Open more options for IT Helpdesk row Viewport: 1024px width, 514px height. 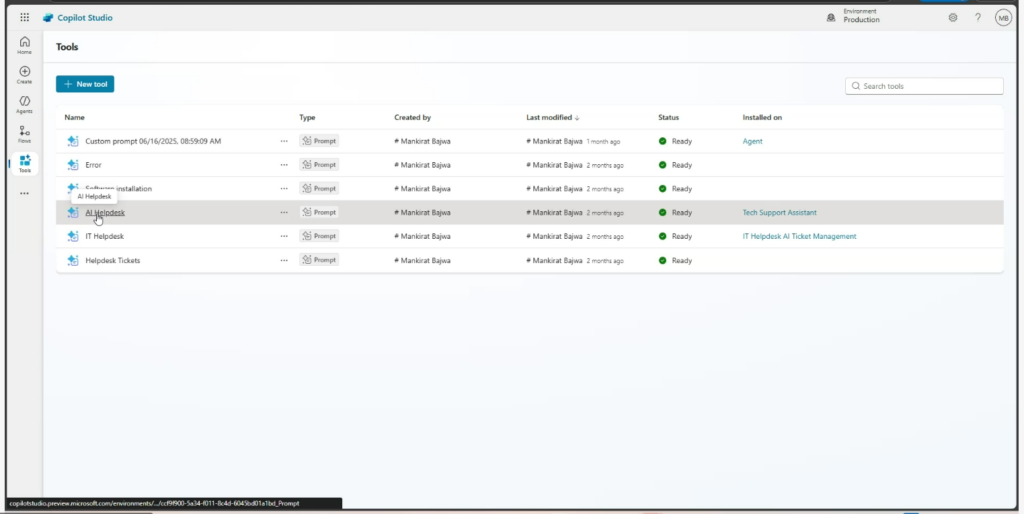coord(284,236)
